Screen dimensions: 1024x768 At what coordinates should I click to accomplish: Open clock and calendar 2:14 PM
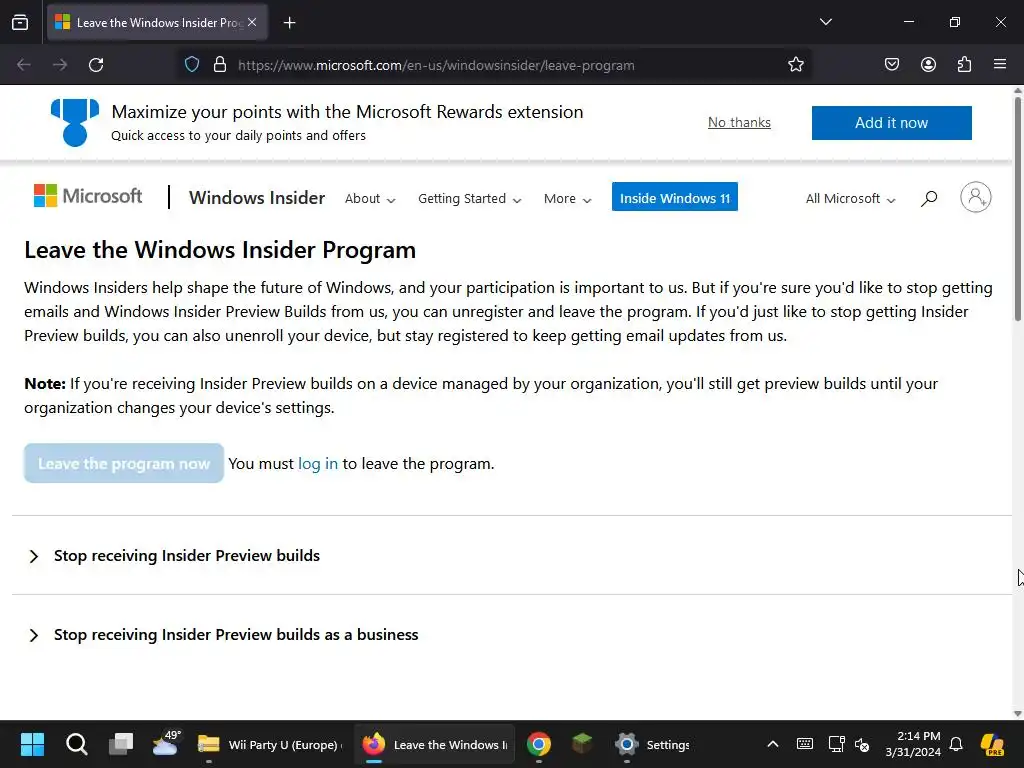coord(913,744)
